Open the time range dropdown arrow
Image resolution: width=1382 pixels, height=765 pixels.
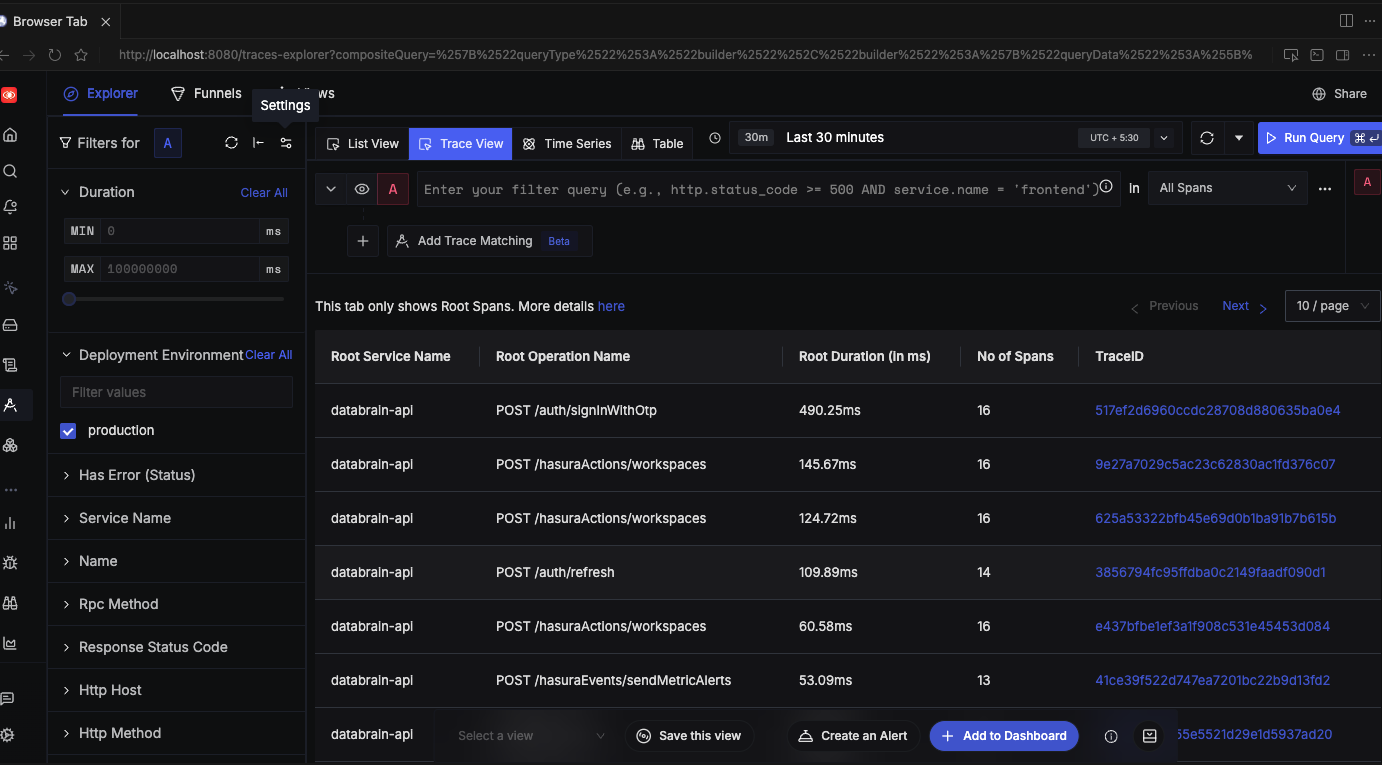(1164, 138)
